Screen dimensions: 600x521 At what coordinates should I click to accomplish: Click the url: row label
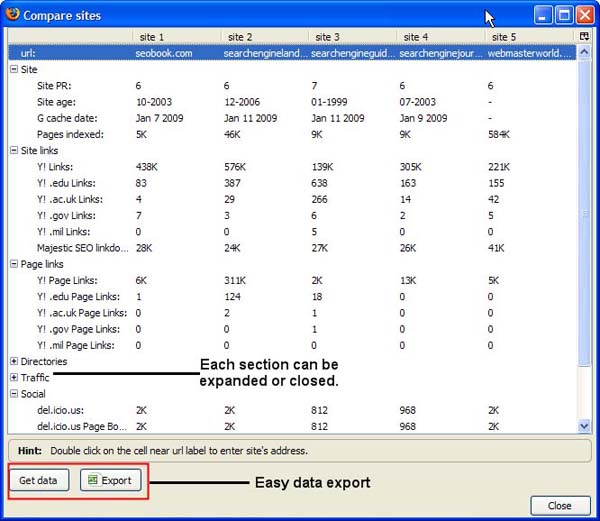tap(28, 53)
